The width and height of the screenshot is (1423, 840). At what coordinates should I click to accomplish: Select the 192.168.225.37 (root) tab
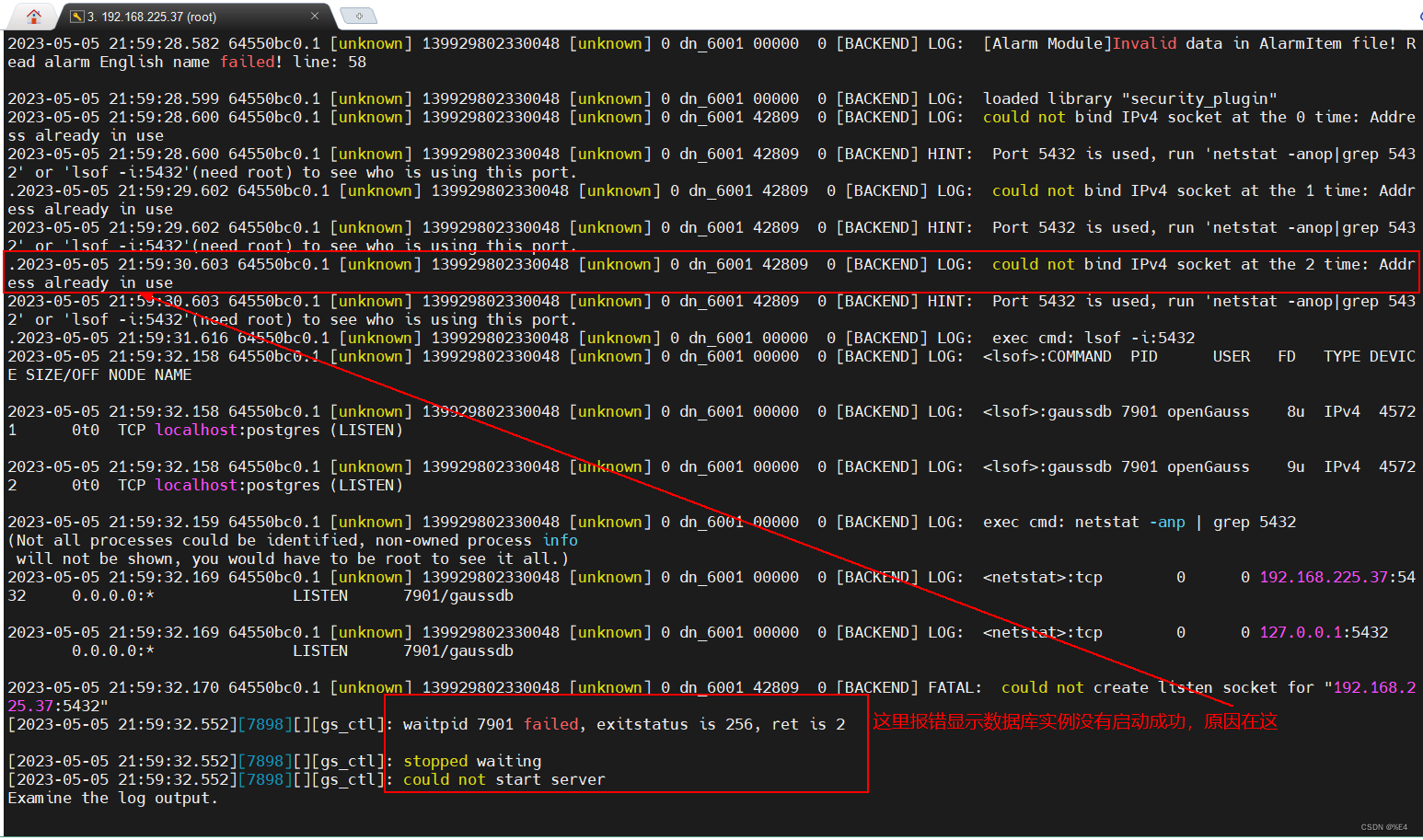[166, 15]
